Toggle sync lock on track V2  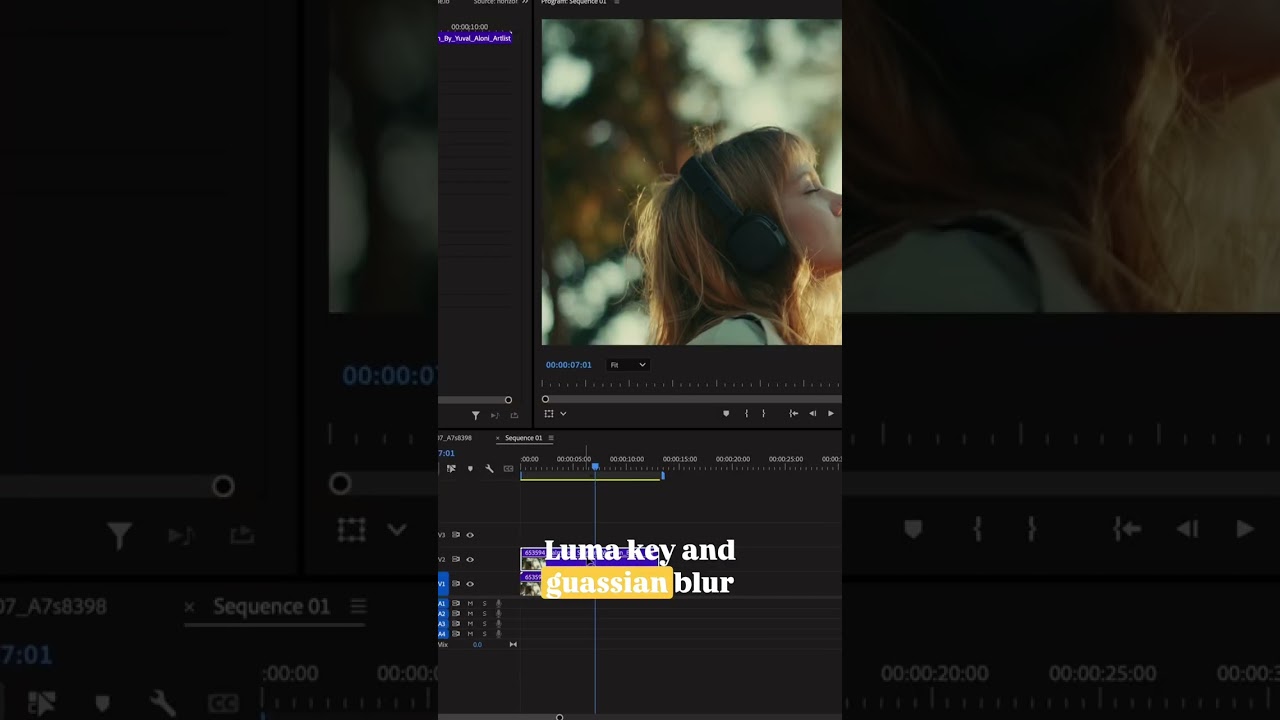click(x=456, y=559)
